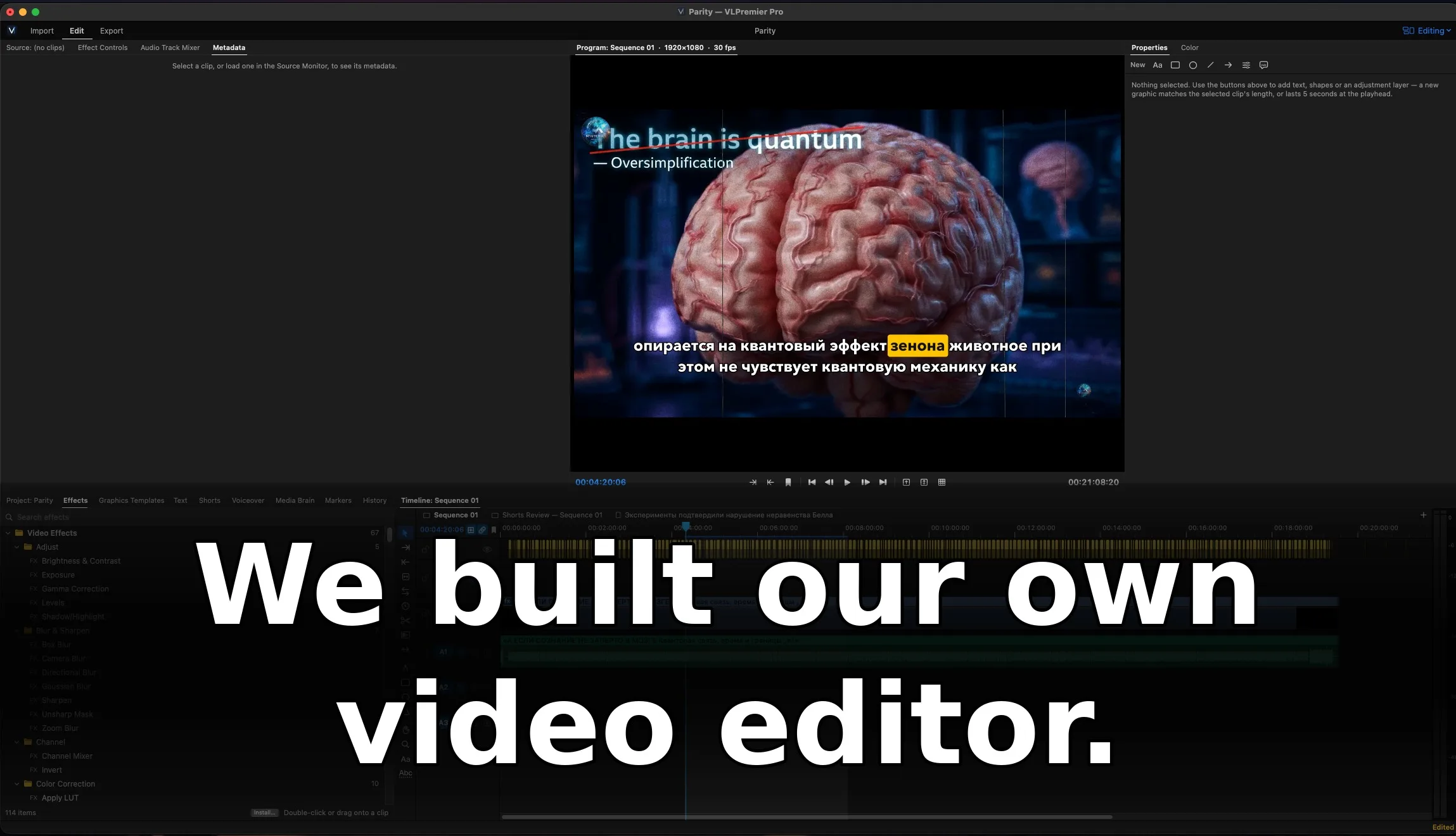Viewport: 1456px width, 836px height.
Task: Play the Program monitor
Action: pyautogui.click(x=847, y=482)
